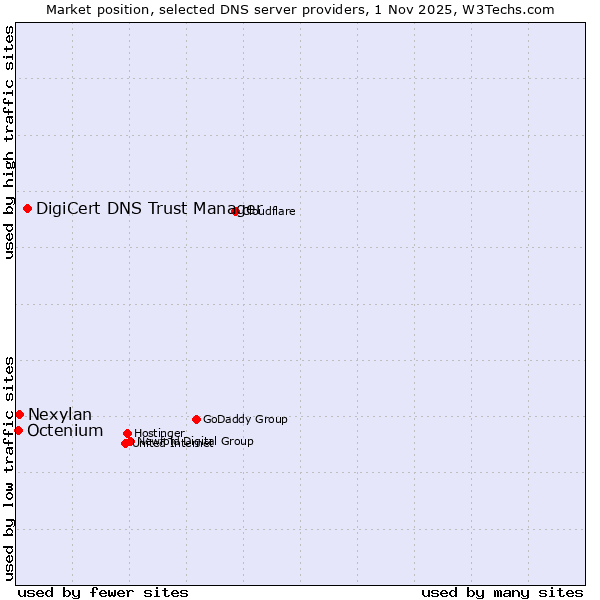Click the GoDaddy Group label
The width and height of the screenshot is (600, 600).
[245, 420]
